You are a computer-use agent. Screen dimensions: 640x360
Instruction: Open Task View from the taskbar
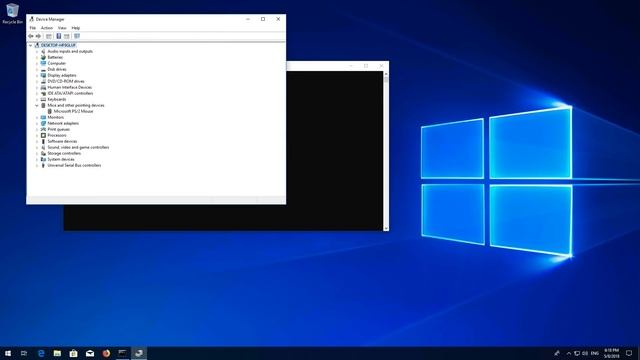(24, 353)
